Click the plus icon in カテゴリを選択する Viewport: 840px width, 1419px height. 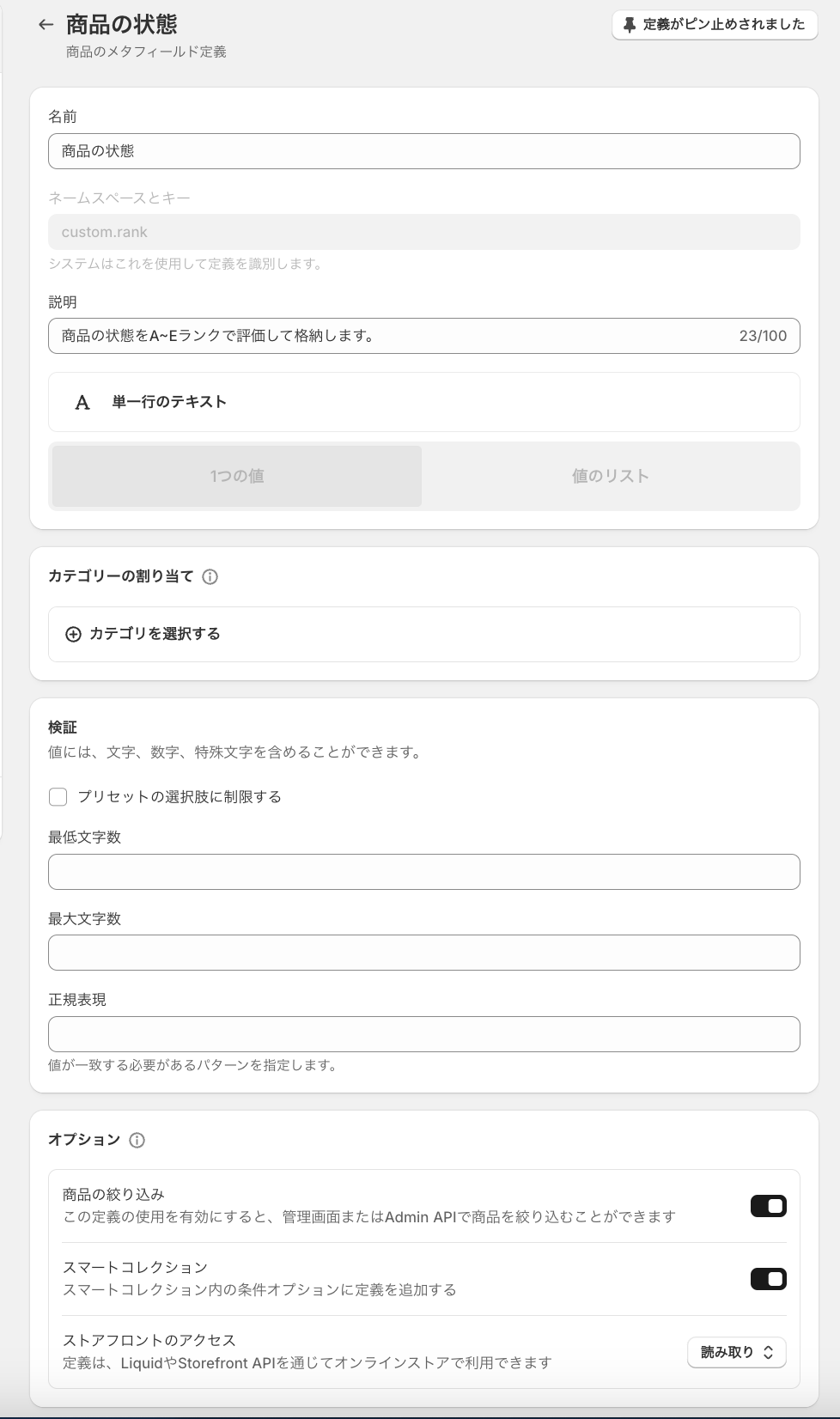pyautogui.click(x=74, y=635)
